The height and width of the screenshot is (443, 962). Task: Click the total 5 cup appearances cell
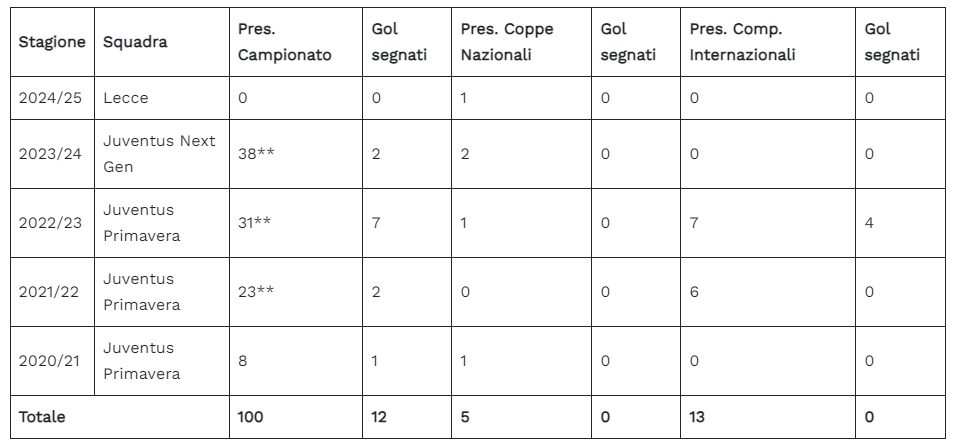(465, 417)
